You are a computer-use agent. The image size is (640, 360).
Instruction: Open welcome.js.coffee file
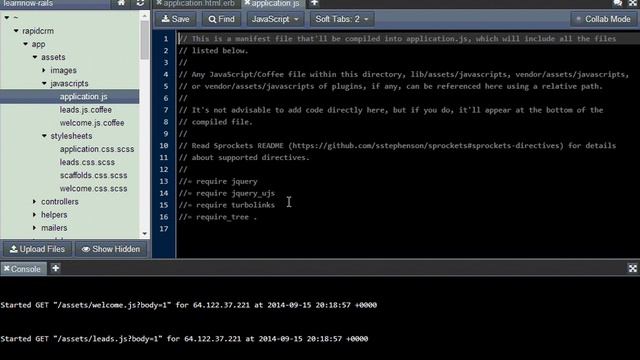pos(92,123)
